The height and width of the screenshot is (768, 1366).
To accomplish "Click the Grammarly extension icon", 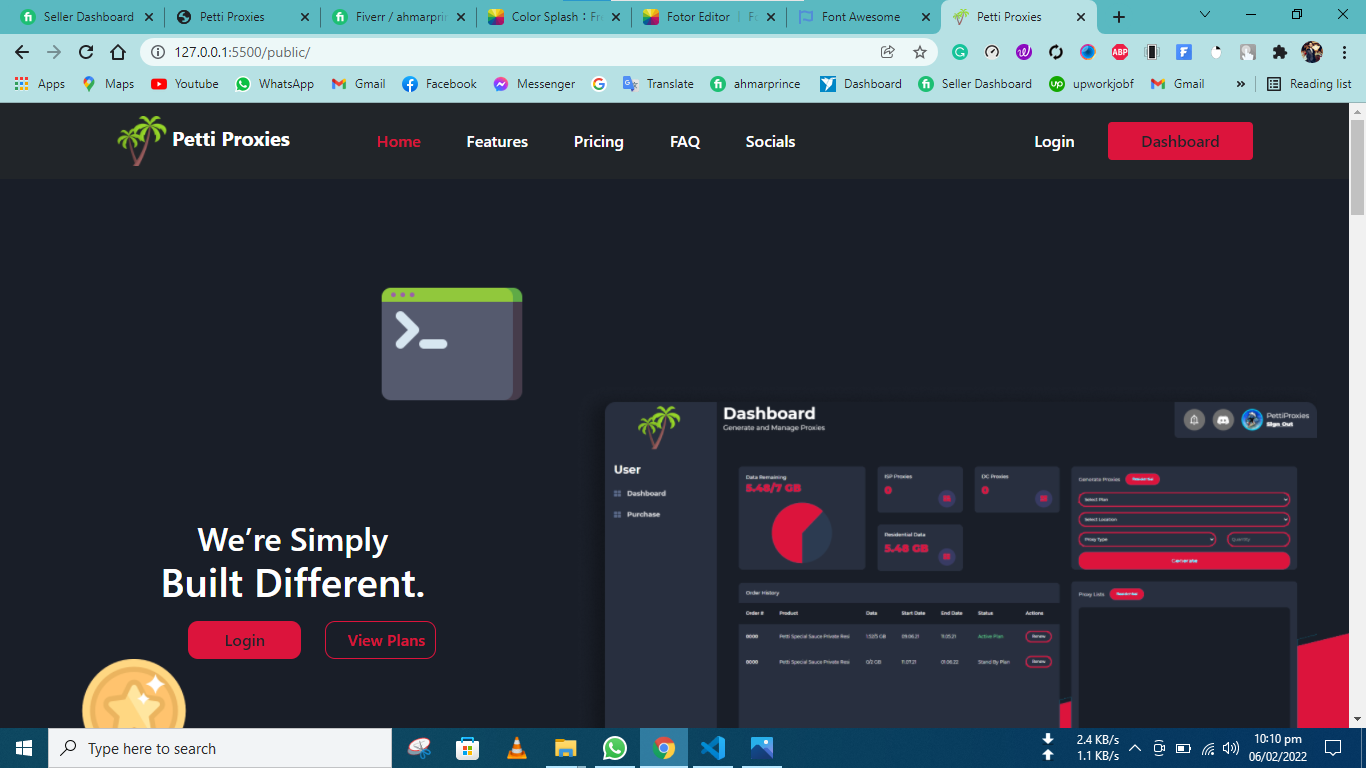I will 960,52.
